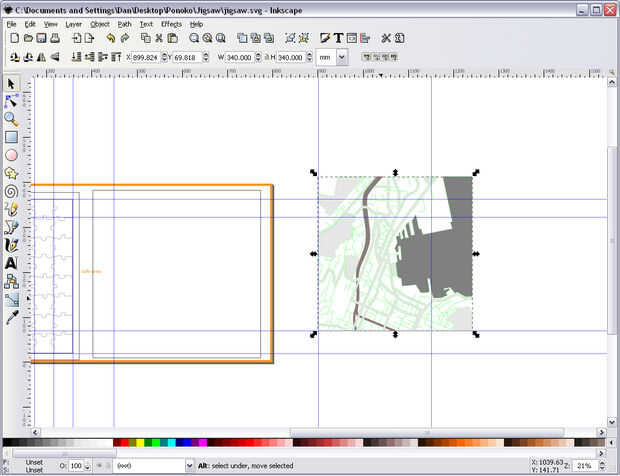Select the Text tool in toolbox
This screenshot has height=476, width=620.
pos(11,263)
